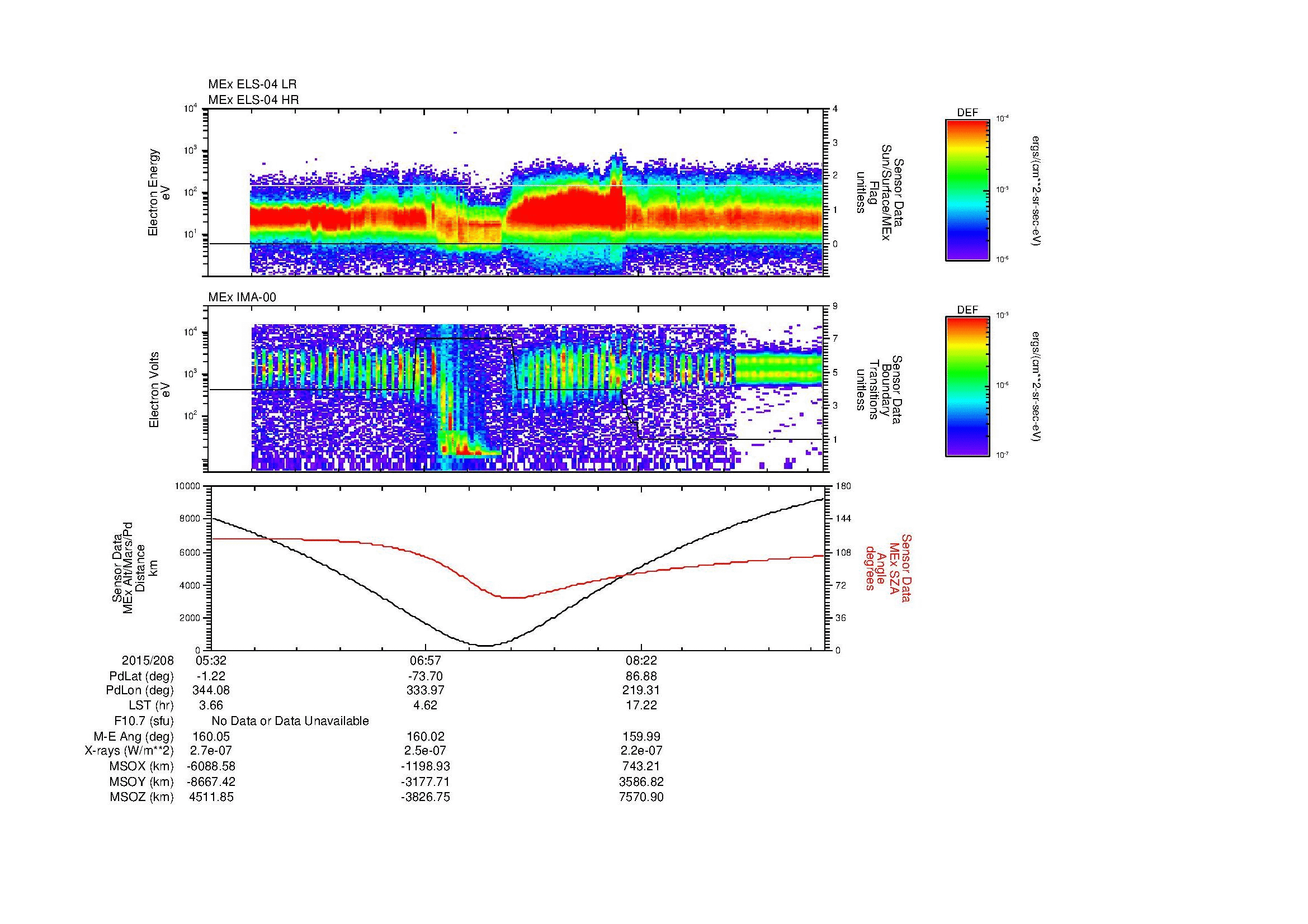Image resolution: width=1308 pixels, height=924 pixels.
Task: Click the time tick label '06:57'
Action: [x=426, y=660]
